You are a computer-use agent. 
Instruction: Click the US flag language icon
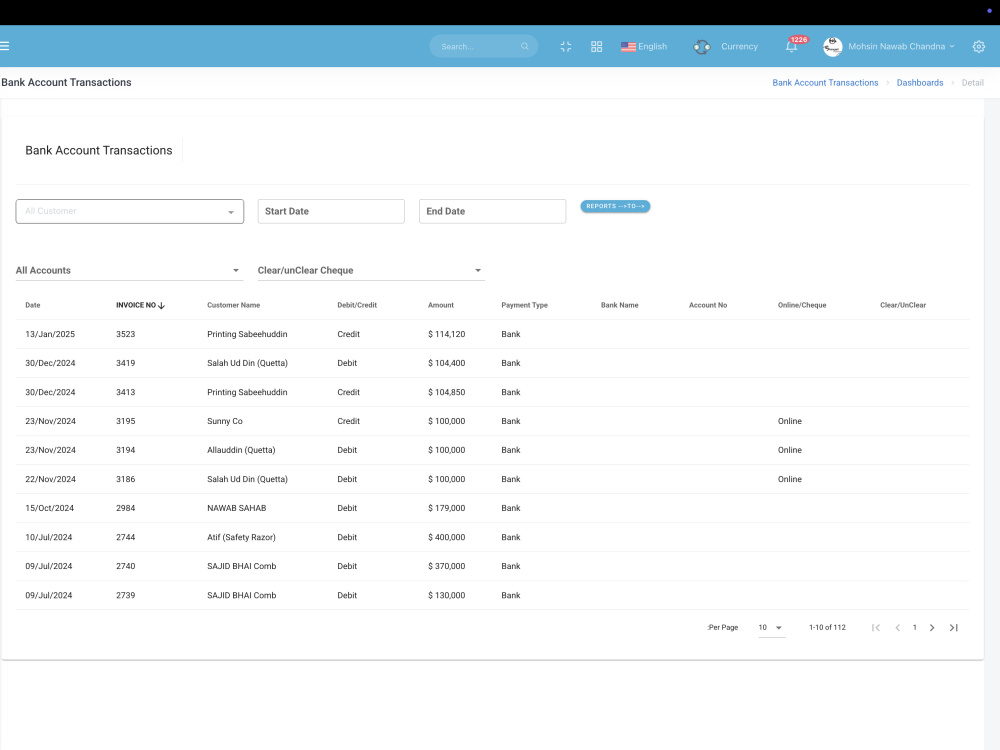pyautogui.click(x=628, y=47)
